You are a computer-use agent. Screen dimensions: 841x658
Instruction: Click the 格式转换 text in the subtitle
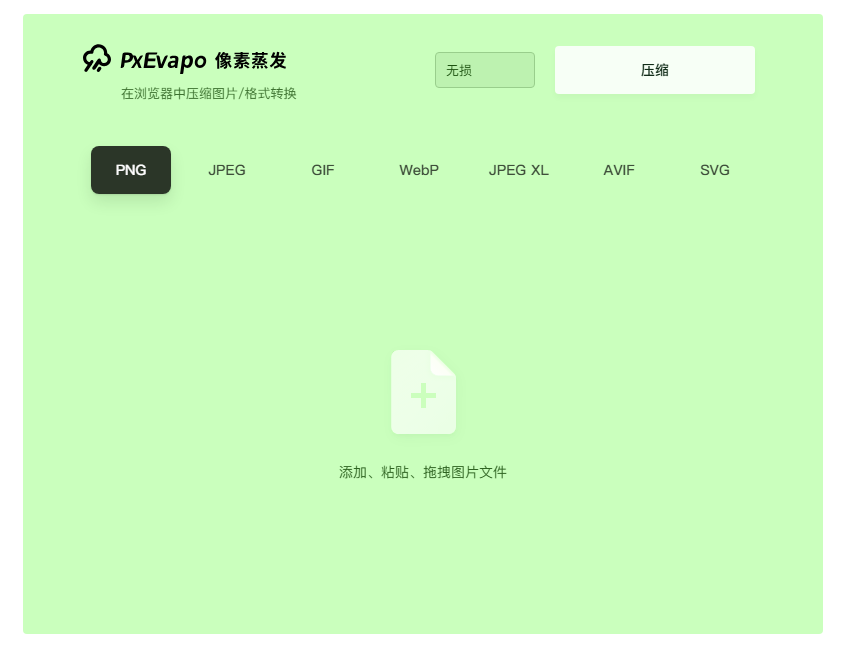tap(271, 94)
